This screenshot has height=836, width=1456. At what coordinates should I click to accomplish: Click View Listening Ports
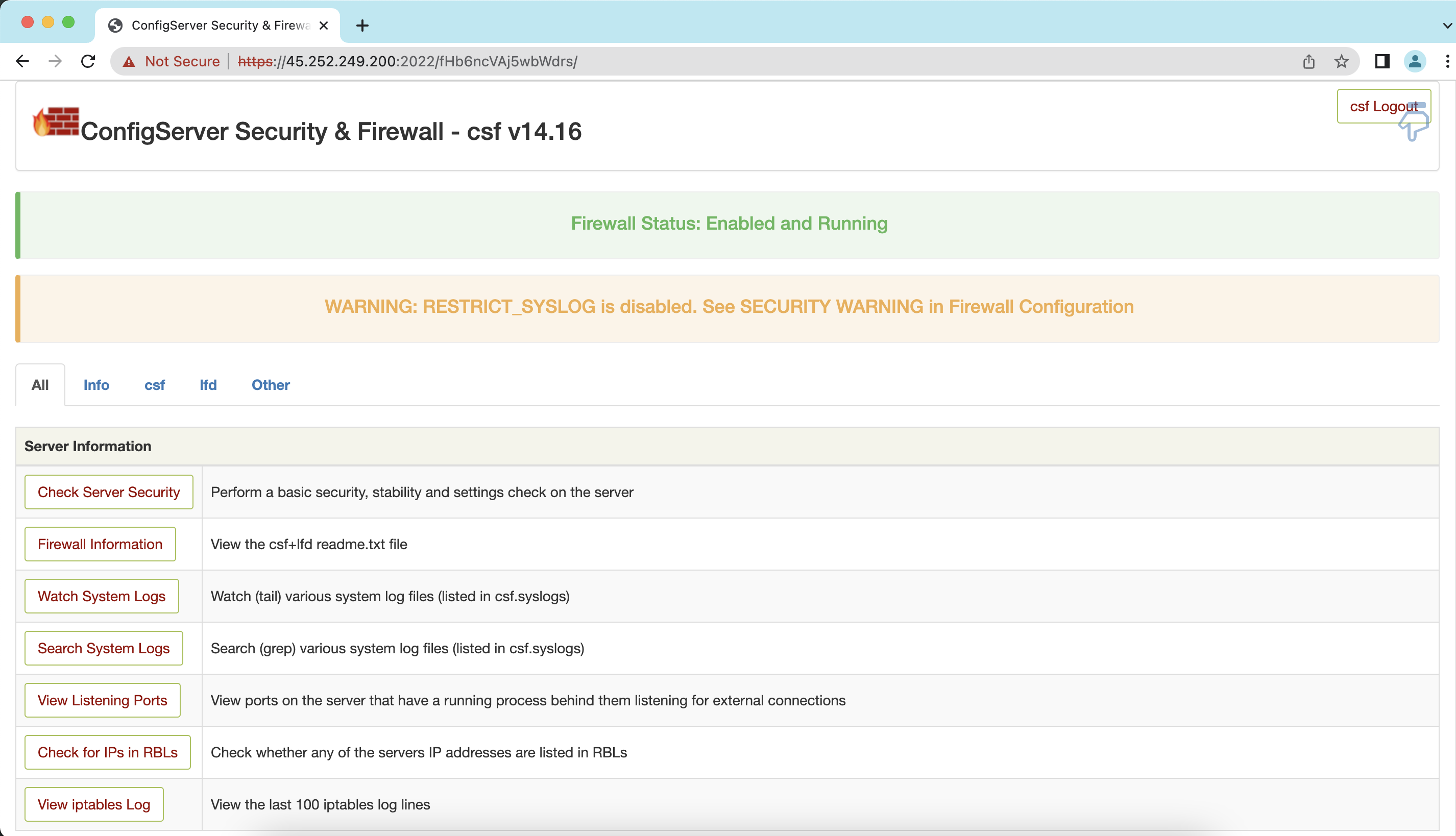point(102,700)
